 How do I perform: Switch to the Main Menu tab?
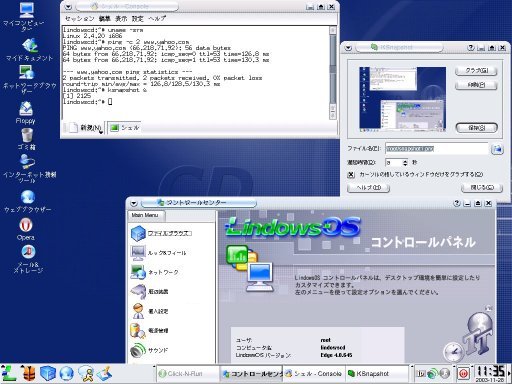point(145,215)
